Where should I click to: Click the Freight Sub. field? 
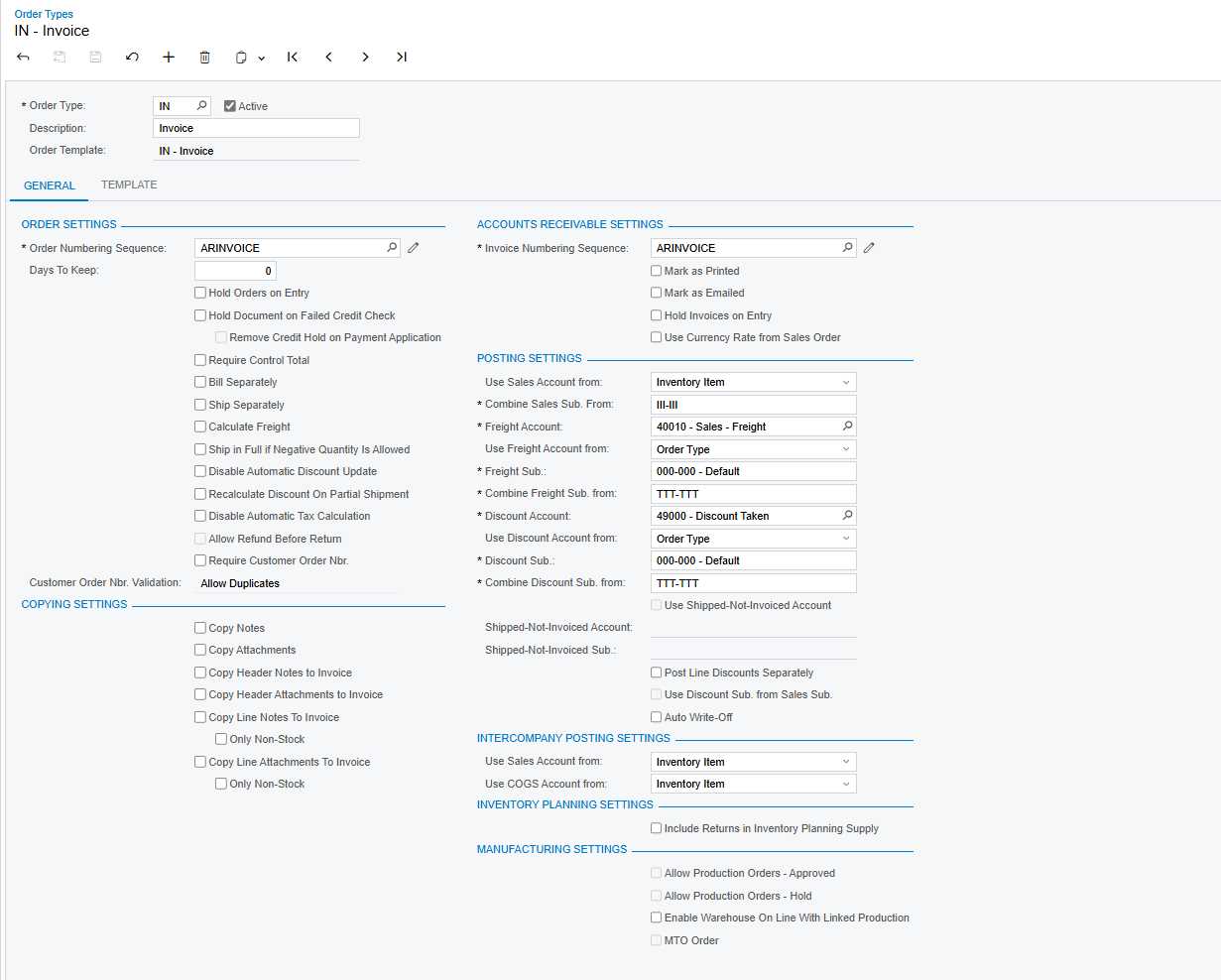click(754, 471)
